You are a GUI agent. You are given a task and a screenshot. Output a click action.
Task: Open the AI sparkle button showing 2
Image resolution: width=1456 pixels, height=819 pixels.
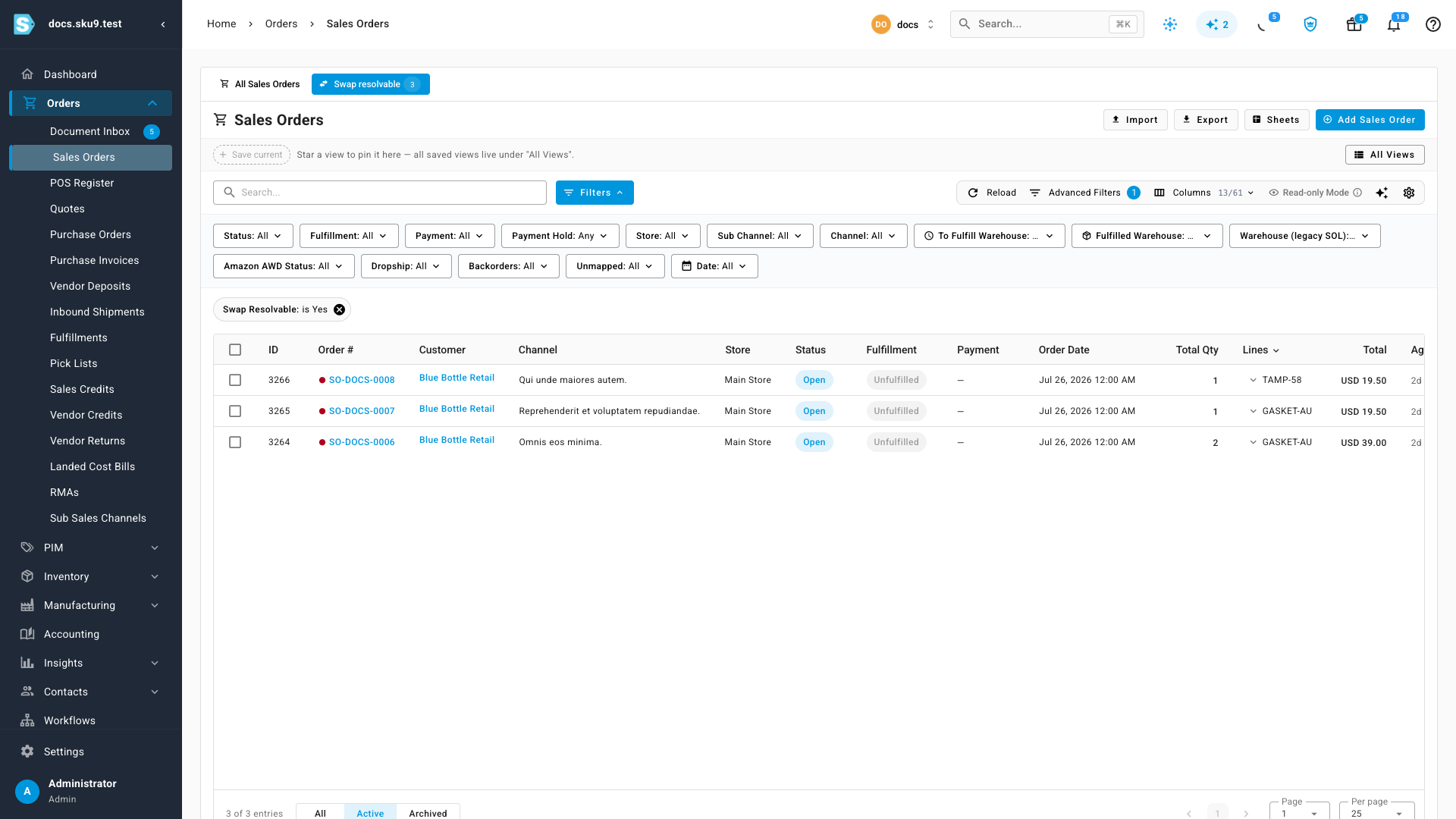click(x=1216, y=24)
